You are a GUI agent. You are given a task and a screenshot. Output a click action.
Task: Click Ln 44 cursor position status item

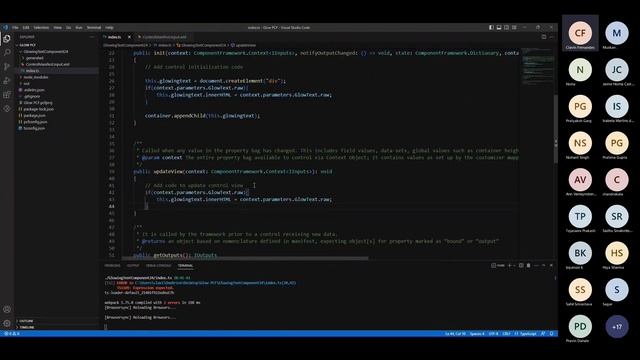[x=455, y=333]
